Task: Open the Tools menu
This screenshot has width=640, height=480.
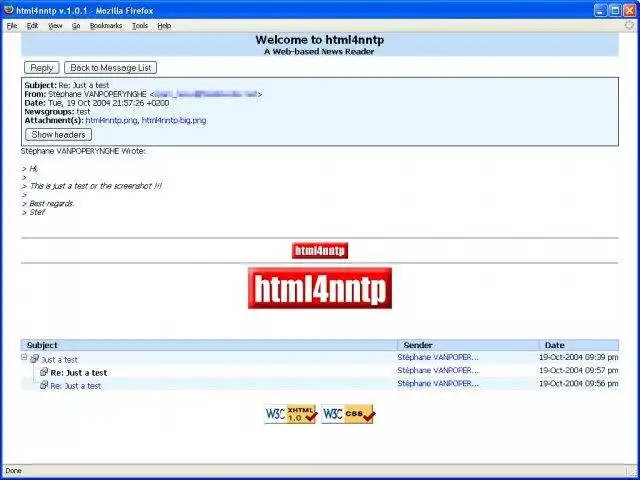Action: tap(140, 26)
